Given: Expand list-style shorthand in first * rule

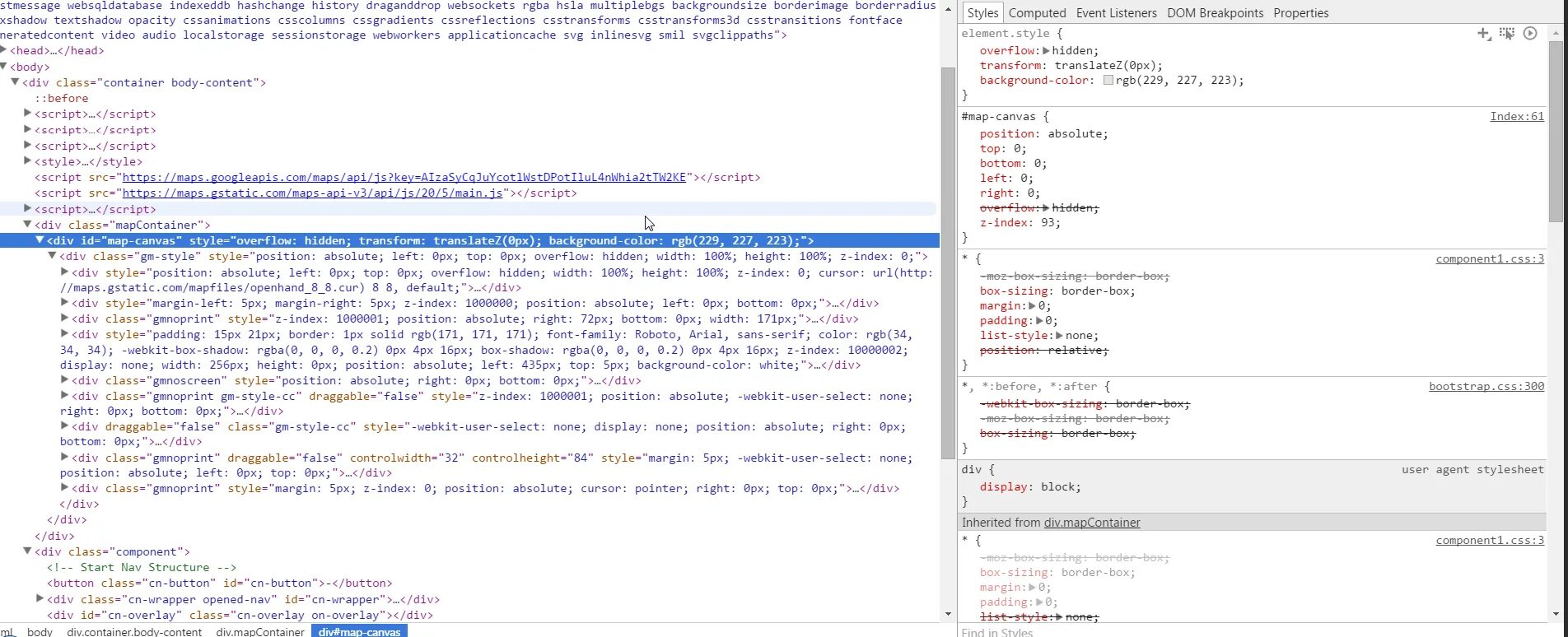Looking at the screenshot, I should tap(1060, 336).
